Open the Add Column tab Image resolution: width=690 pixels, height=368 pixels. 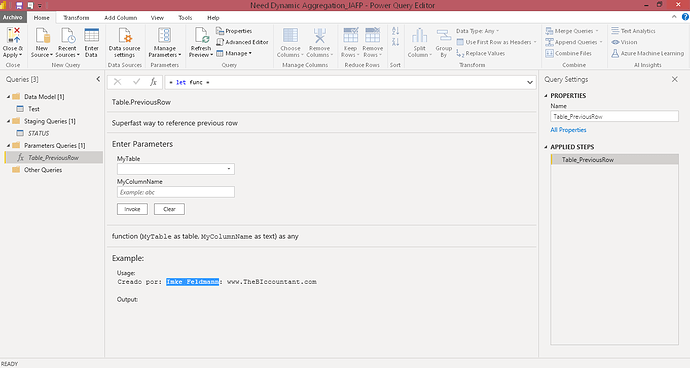(121, 18)
